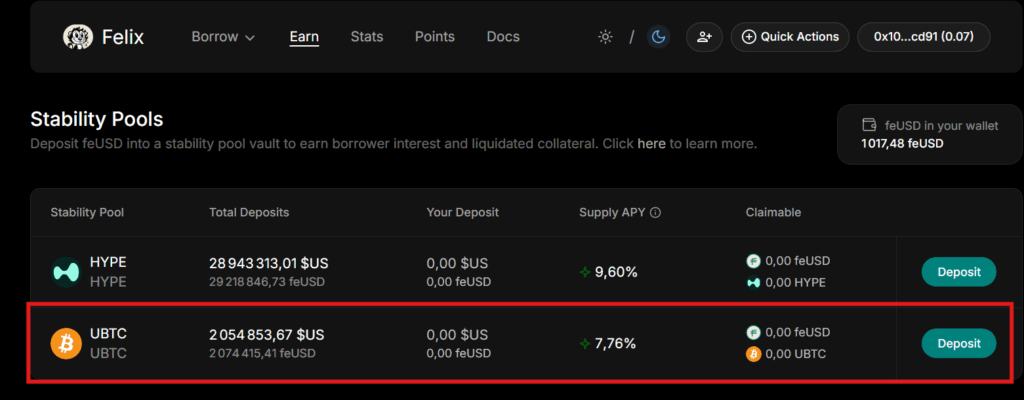Go to the Stats page
Image resolution: width=1024 pixels, height=400 pixels.
(367, 37)
